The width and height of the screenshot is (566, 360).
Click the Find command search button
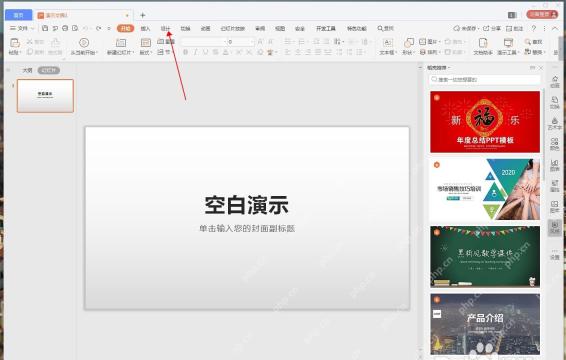pos(385,28)
